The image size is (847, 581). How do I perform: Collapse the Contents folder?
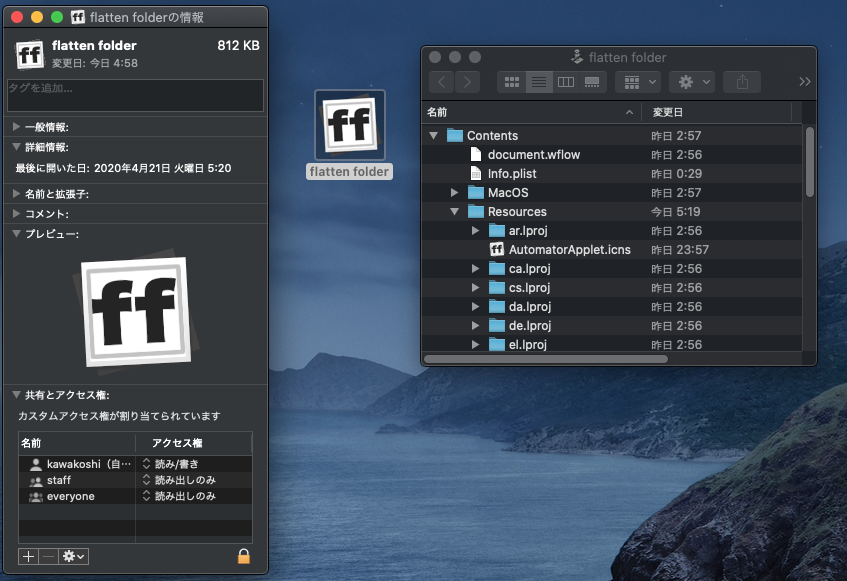433,136
